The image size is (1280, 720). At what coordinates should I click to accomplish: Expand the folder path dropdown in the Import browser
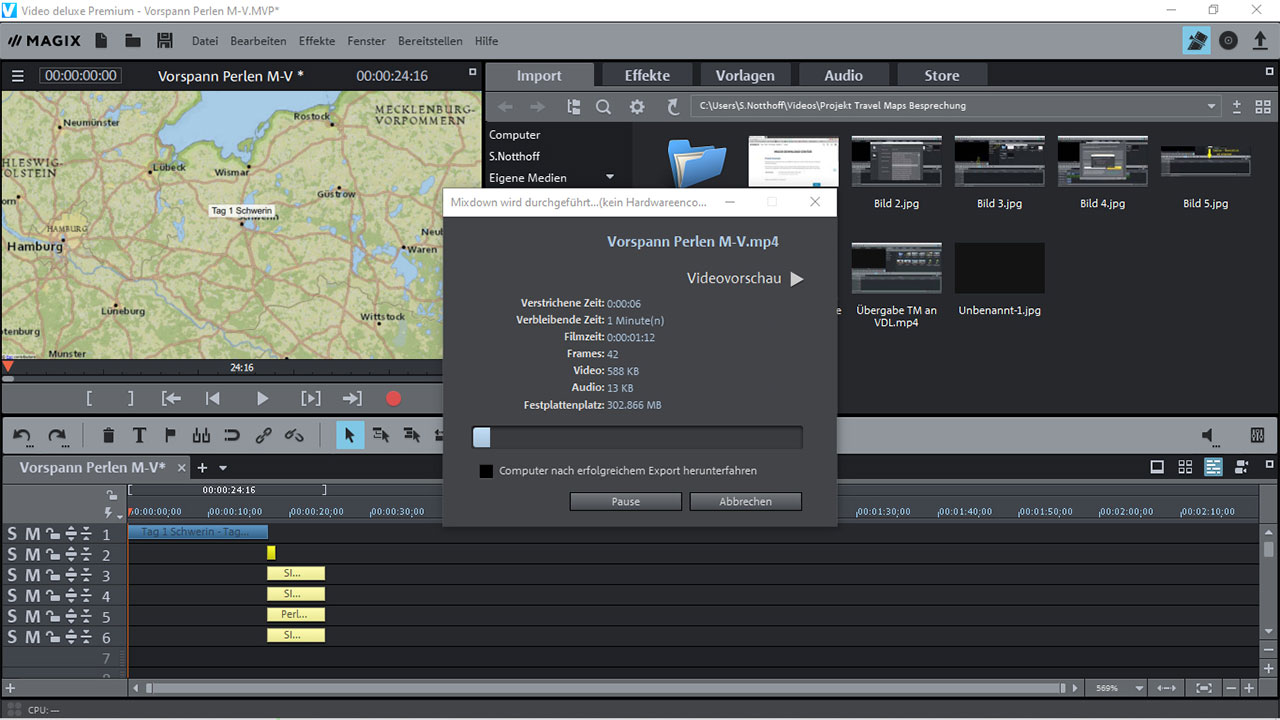(1212, 106)
